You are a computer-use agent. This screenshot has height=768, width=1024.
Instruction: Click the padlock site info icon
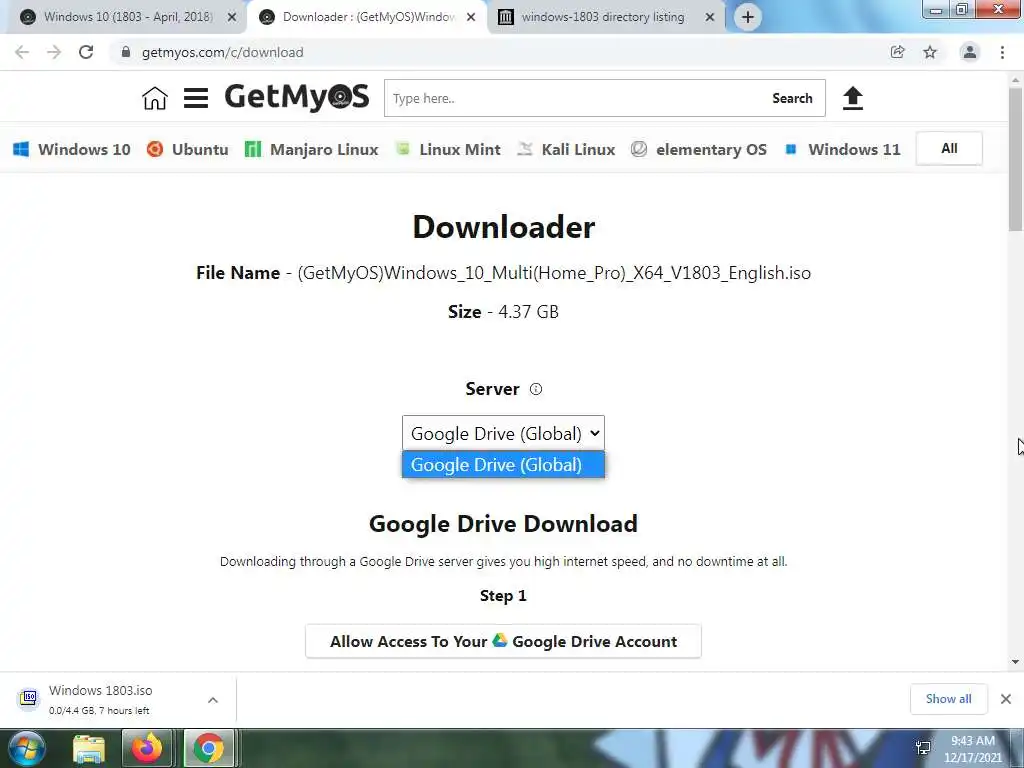point(126,52)
